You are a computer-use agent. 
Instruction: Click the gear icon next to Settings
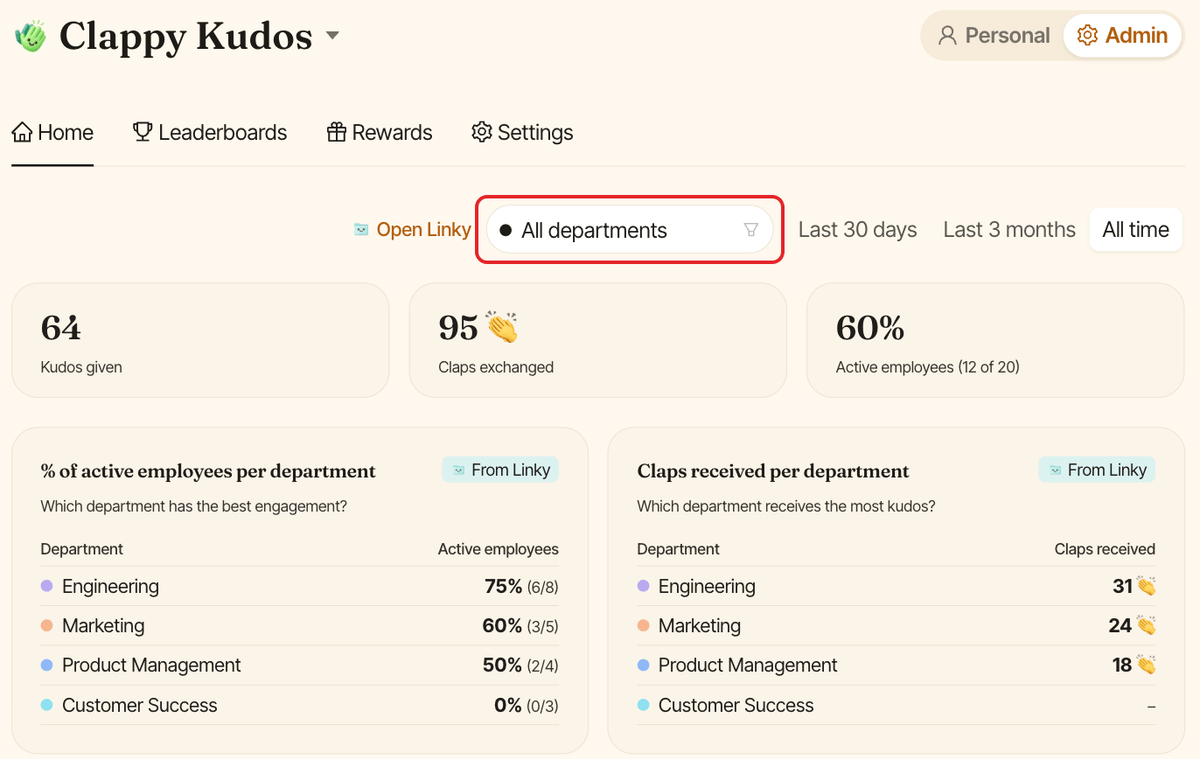point(482,132)
